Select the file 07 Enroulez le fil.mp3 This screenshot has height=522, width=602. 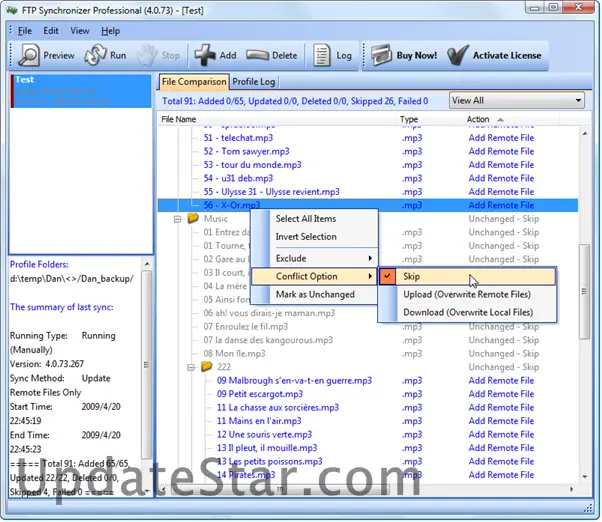[245, 327]
